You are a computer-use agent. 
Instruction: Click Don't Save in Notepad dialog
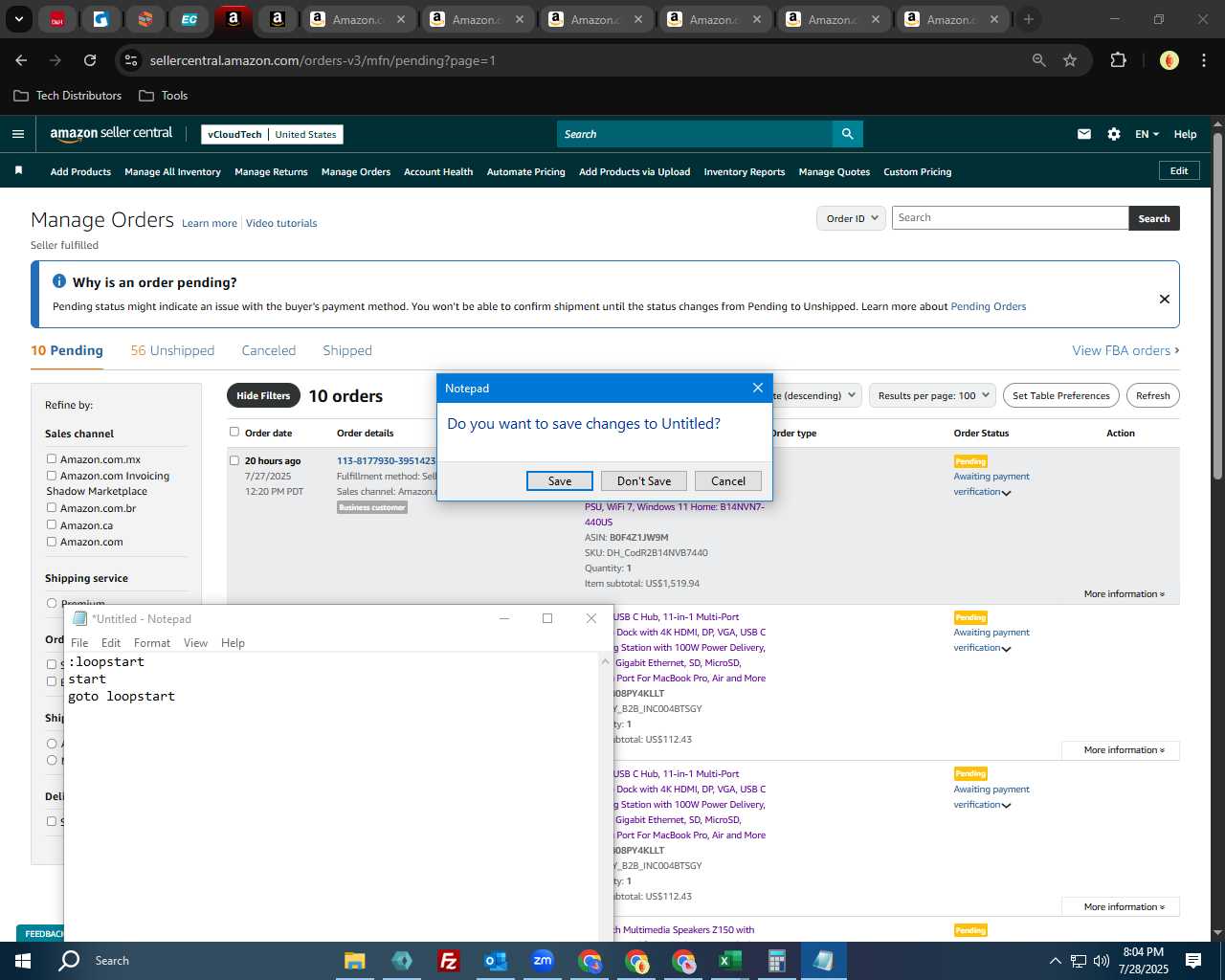click(644, 481)
